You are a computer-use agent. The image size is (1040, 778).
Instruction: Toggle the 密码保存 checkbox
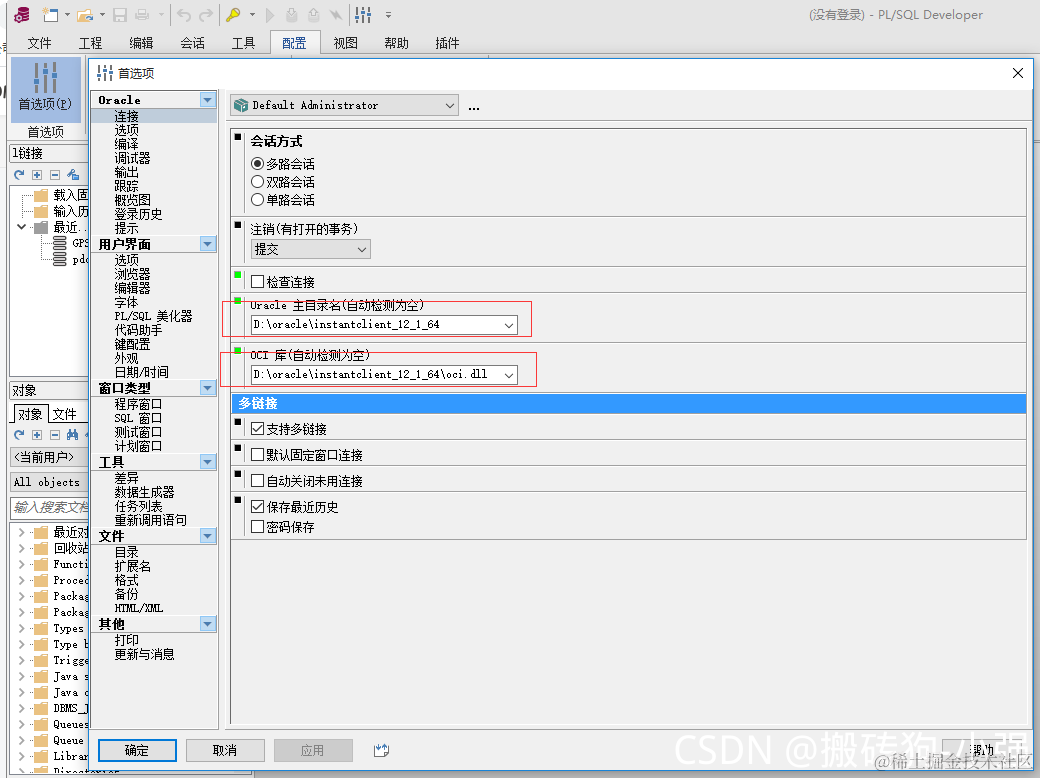click(x=257, y=527)
